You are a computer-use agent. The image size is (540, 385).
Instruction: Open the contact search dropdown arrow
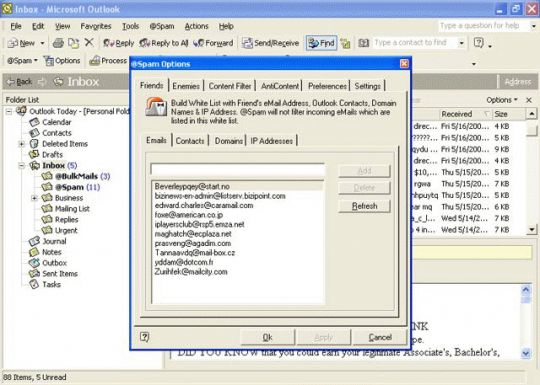(461, 43)
